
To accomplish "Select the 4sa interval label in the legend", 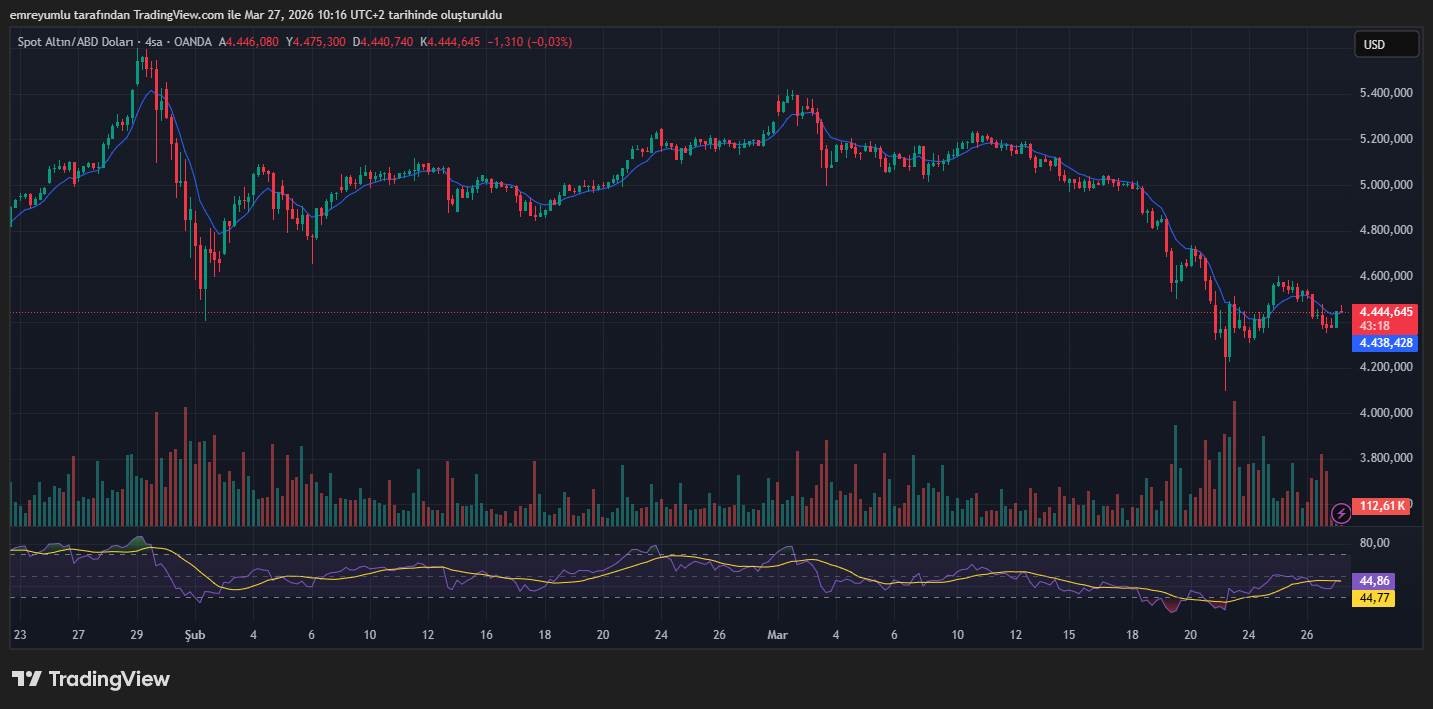I will coord(154,42).
